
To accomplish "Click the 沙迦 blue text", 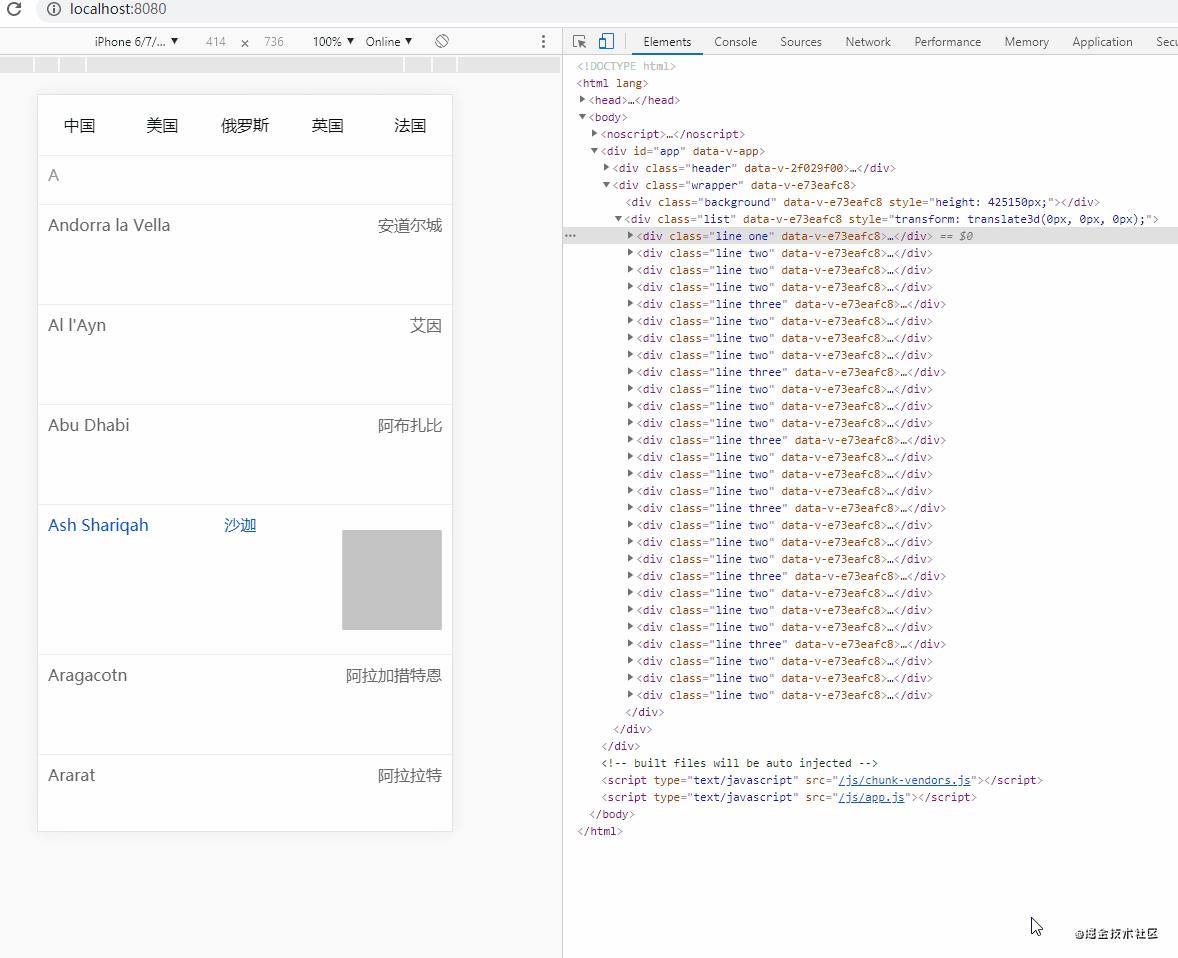I will tap(240, 525).
